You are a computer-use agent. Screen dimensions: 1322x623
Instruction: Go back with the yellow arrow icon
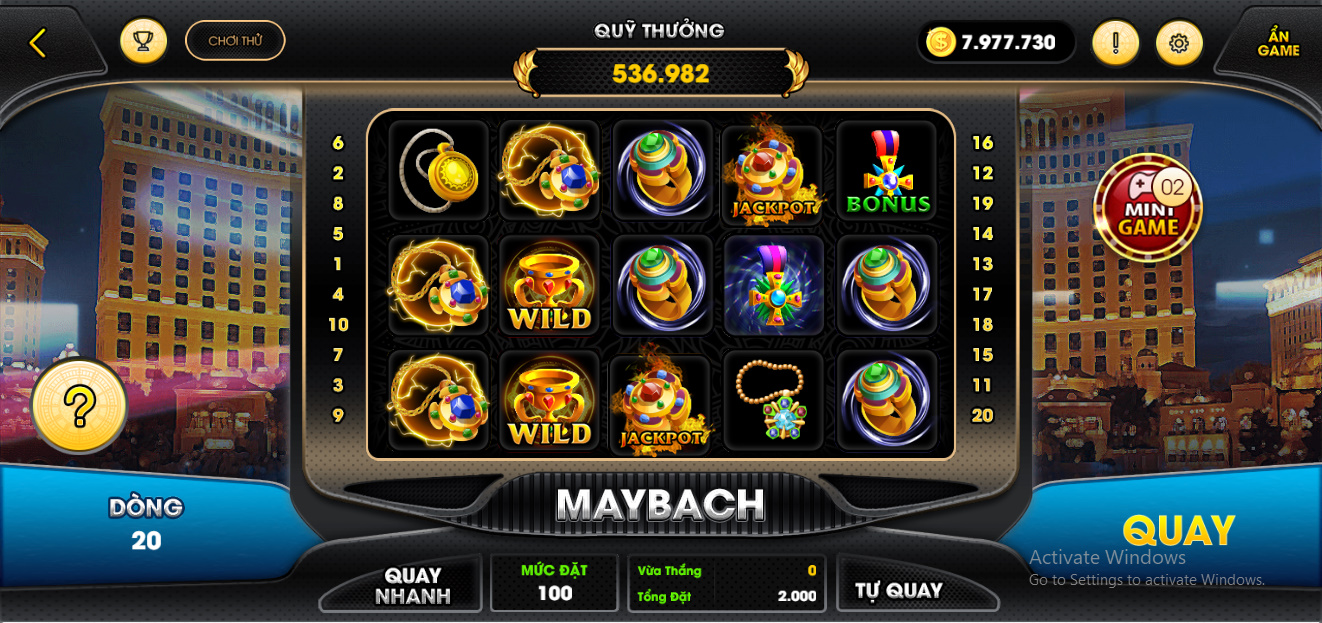[x=38, y=43]
